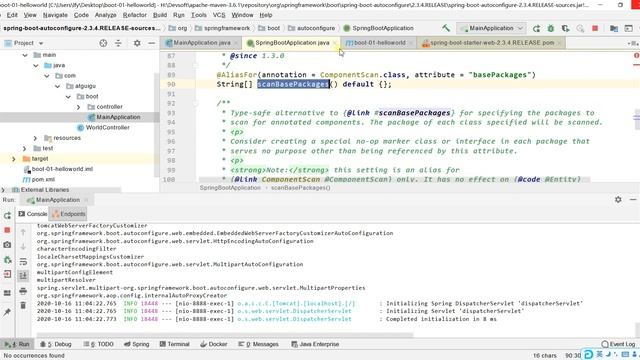Toggle scroll to end in console
Screen dimensions: 640x360
[23, 276]
